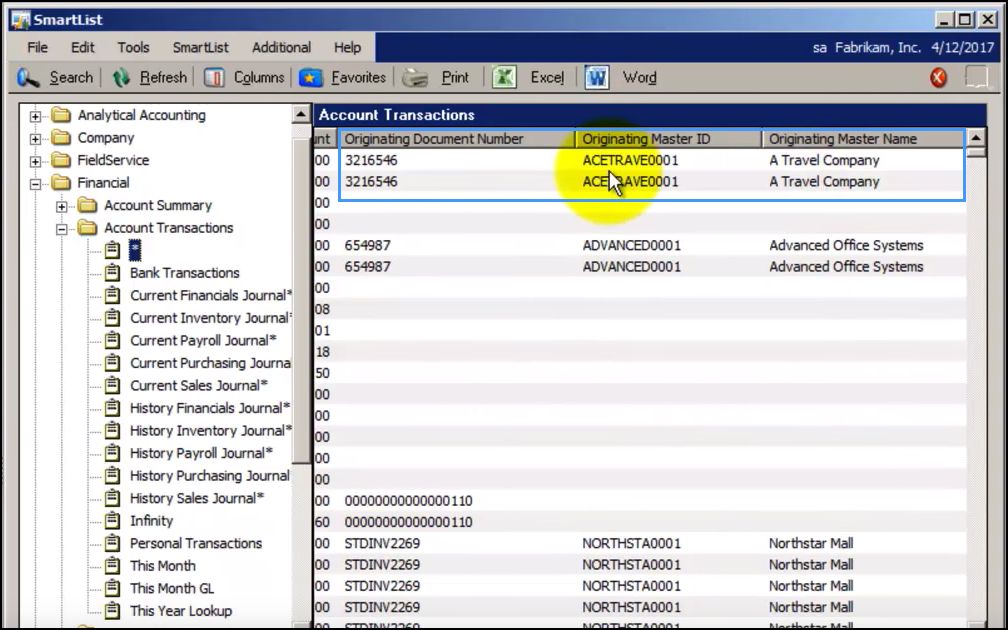
Task: Click the Account Summary folder icon
Action: click(x=87, y=205)
